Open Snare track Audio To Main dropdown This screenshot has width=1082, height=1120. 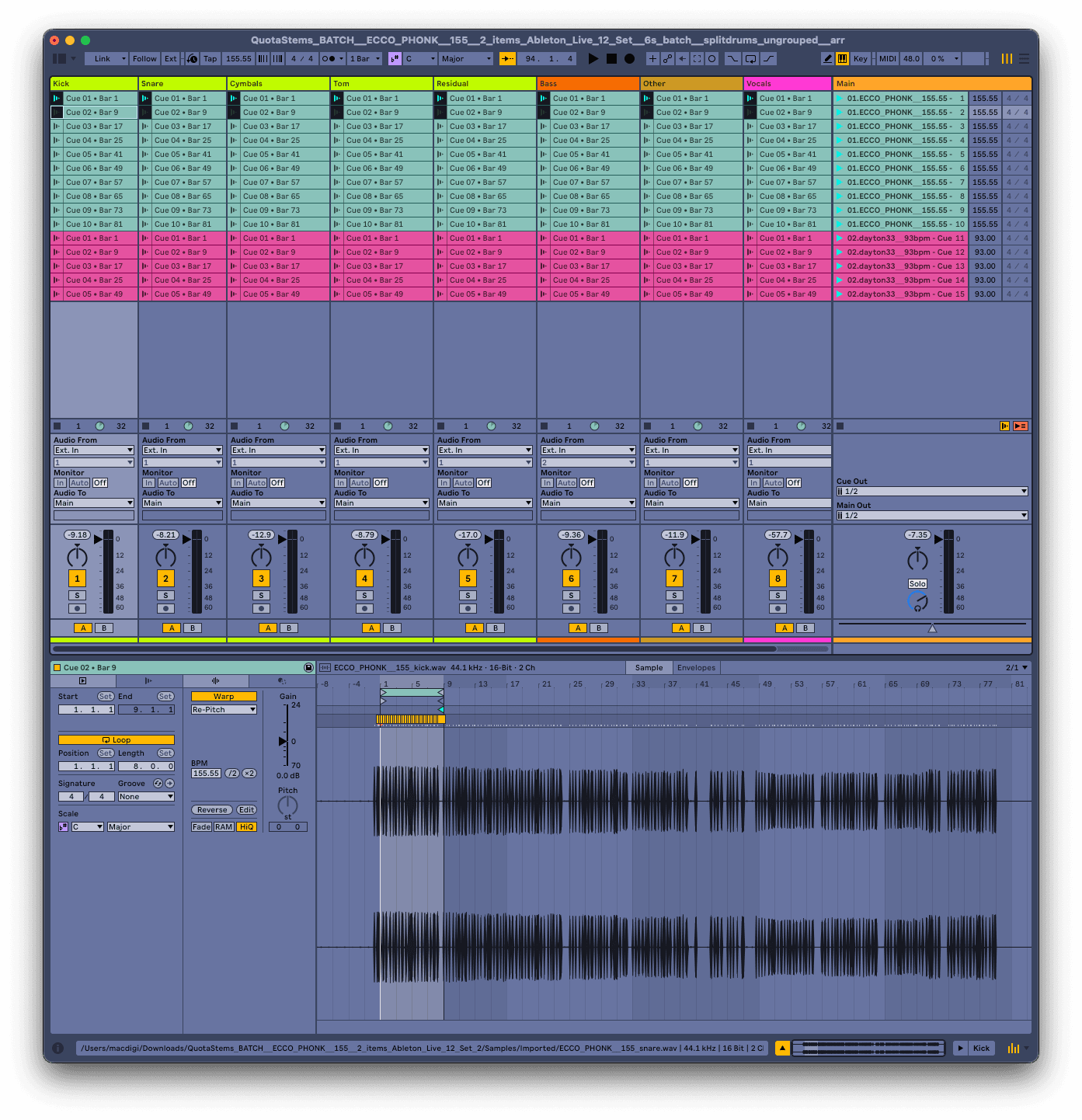(x=183, y=503)
